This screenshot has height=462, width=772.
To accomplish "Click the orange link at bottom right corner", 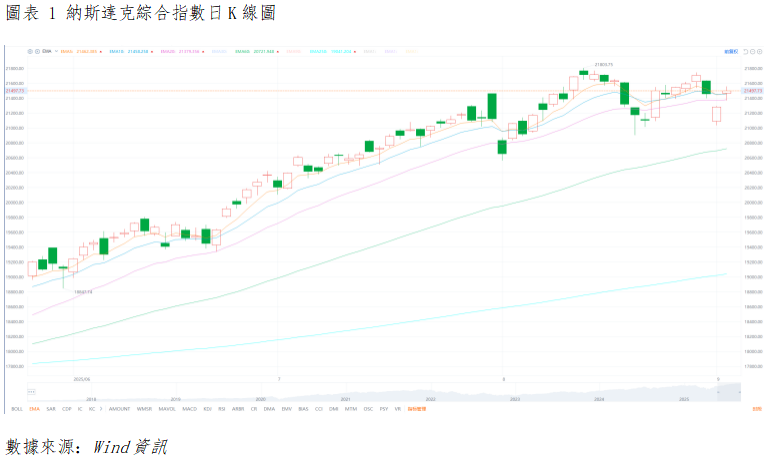I will [757, 409].
